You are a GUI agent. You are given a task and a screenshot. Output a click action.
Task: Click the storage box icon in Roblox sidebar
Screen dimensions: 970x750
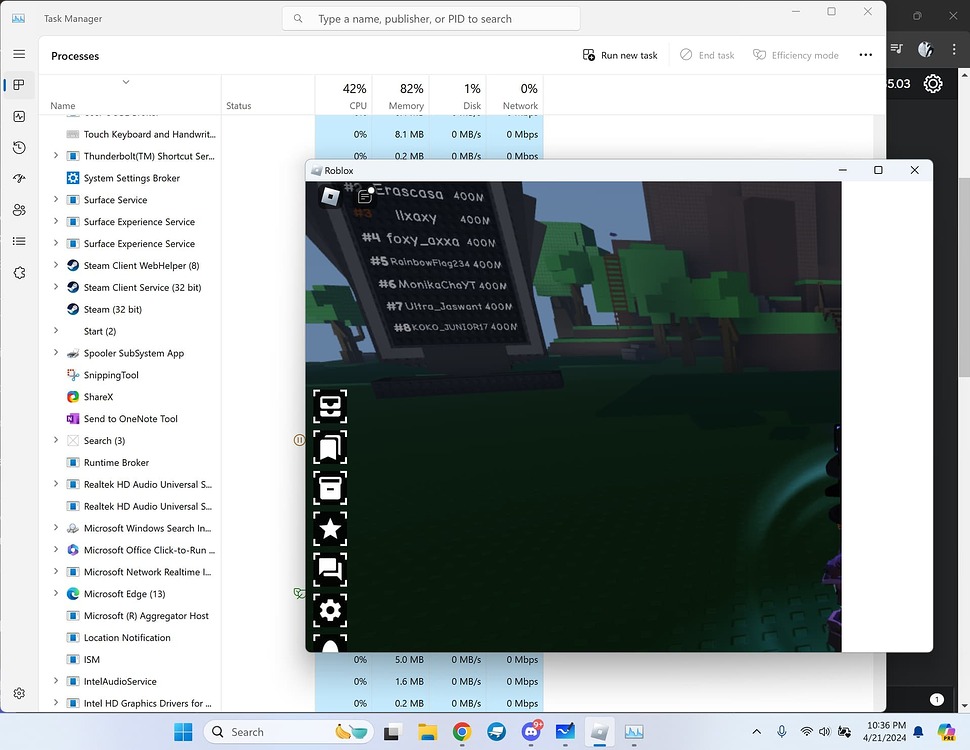[330, 489]
